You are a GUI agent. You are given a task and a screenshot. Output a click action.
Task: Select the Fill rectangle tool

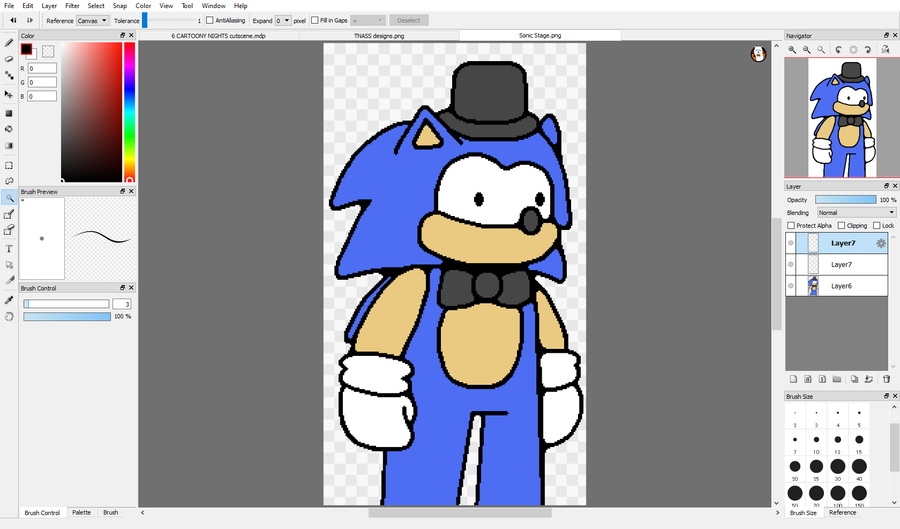tap(9, 114)
